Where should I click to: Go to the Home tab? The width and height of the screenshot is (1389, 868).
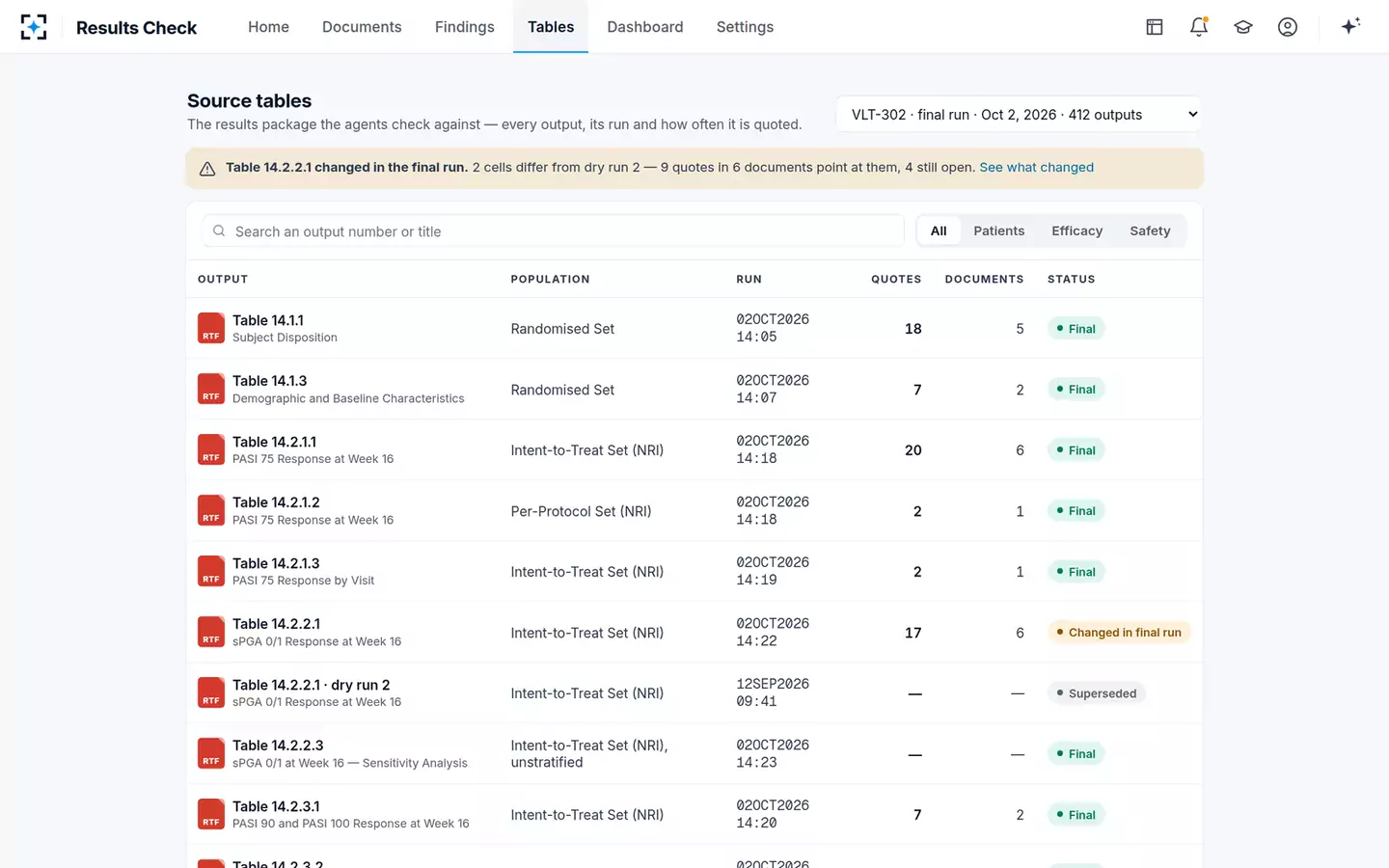pos(268,27)
